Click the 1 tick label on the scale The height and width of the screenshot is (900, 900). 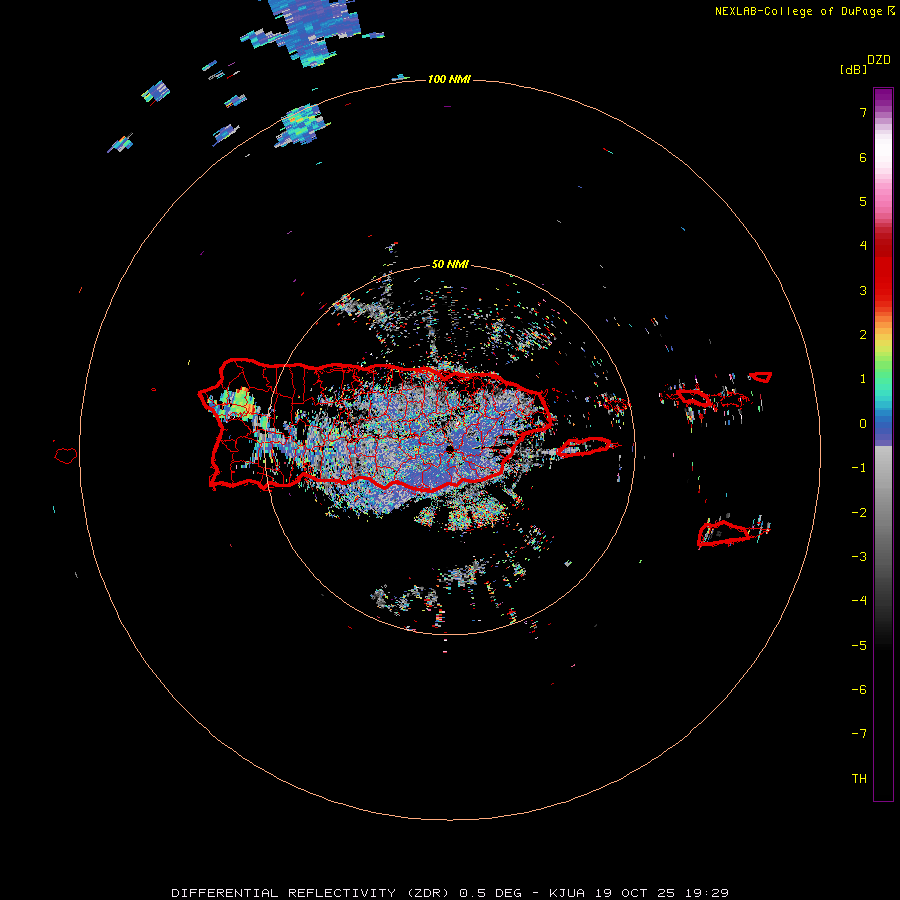coord(863,379)
